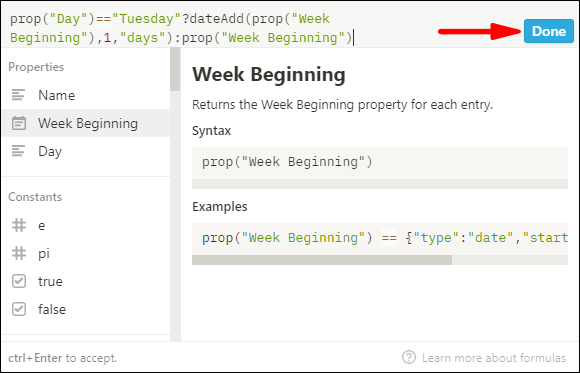This screenshot has height=373, width=580.
Task: Click inside the formula input field
Action: (259, 28)
